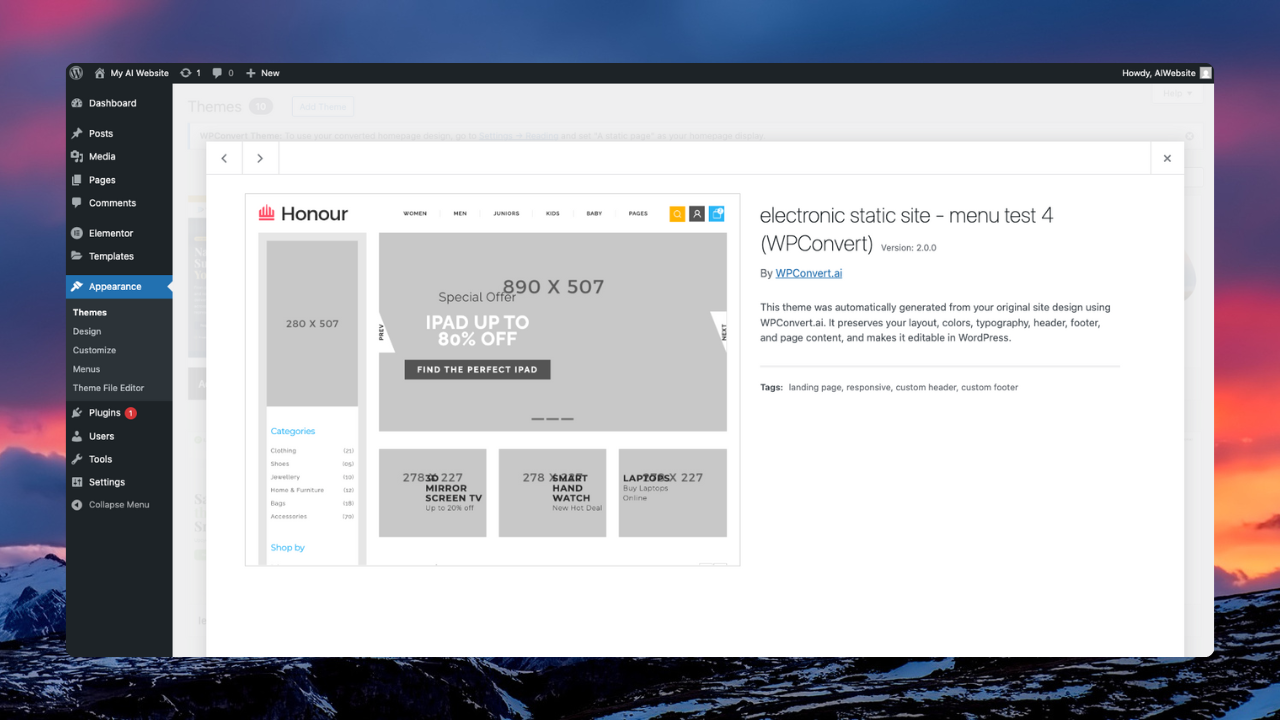Open Users menu item
This screenshot has height=720, width=1280.
(x=101, y=436)
